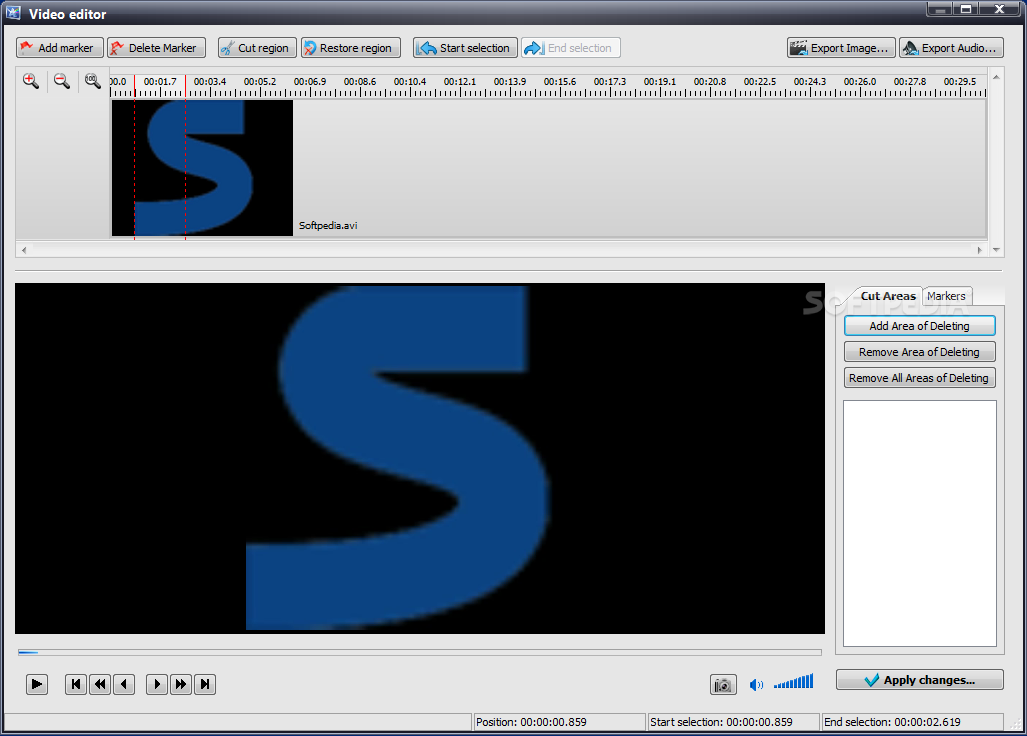Set Start selection at the current position
Image resolution: width=1027 pixels, height=736 pixels.
click(x=465, y=48)
